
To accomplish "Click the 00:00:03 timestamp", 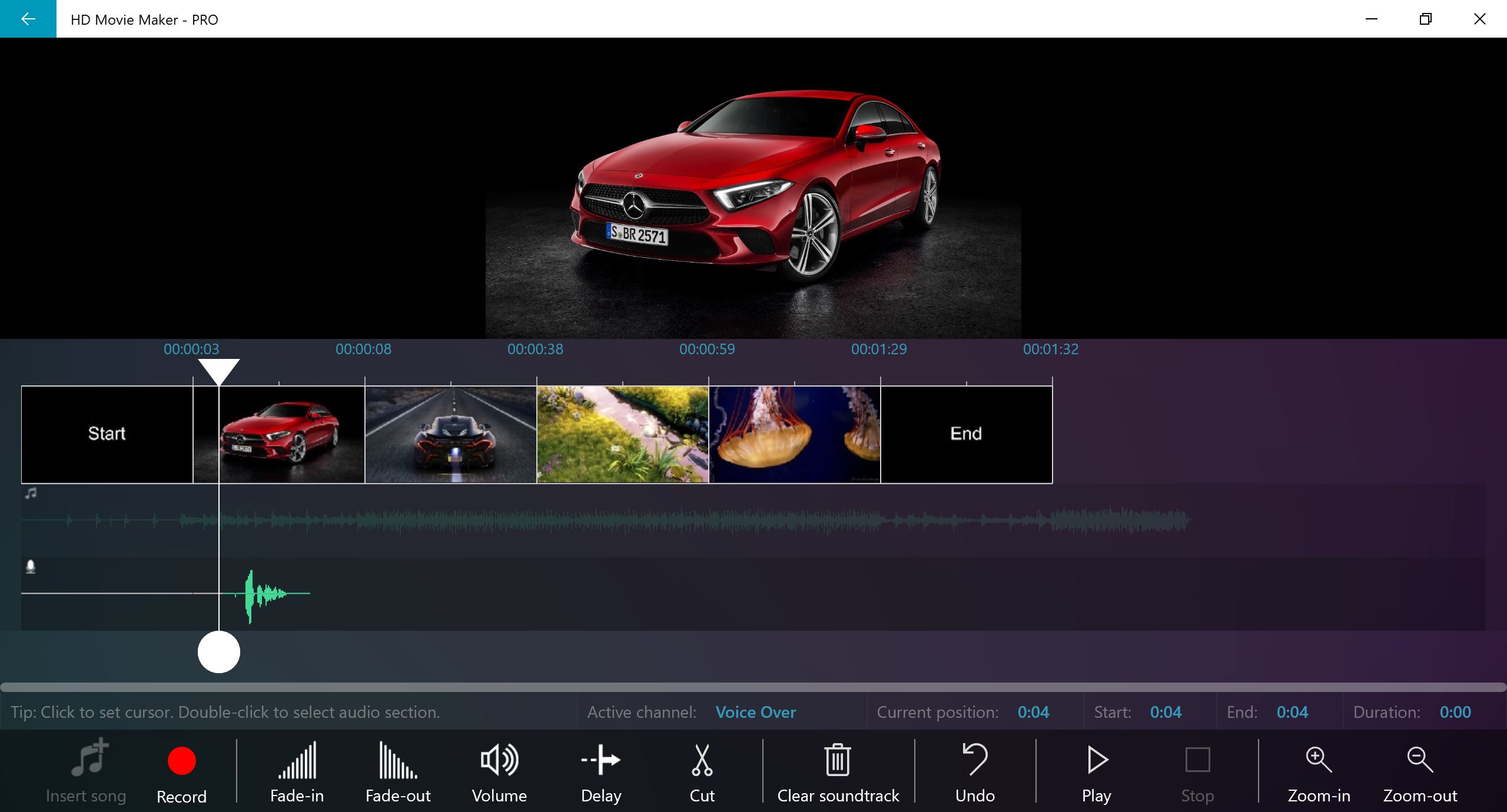I will (191, 349).
